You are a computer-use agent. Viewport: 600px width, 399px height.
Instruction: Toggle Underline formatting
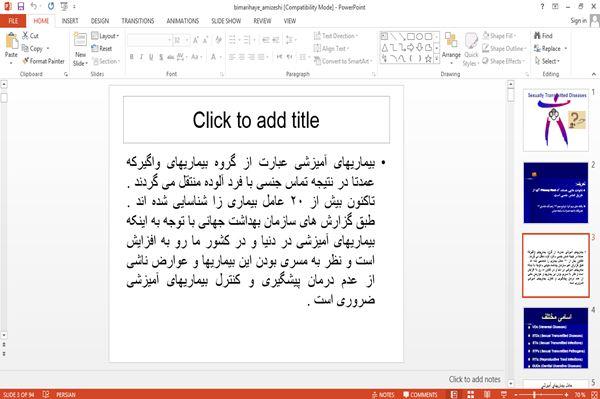151,57
